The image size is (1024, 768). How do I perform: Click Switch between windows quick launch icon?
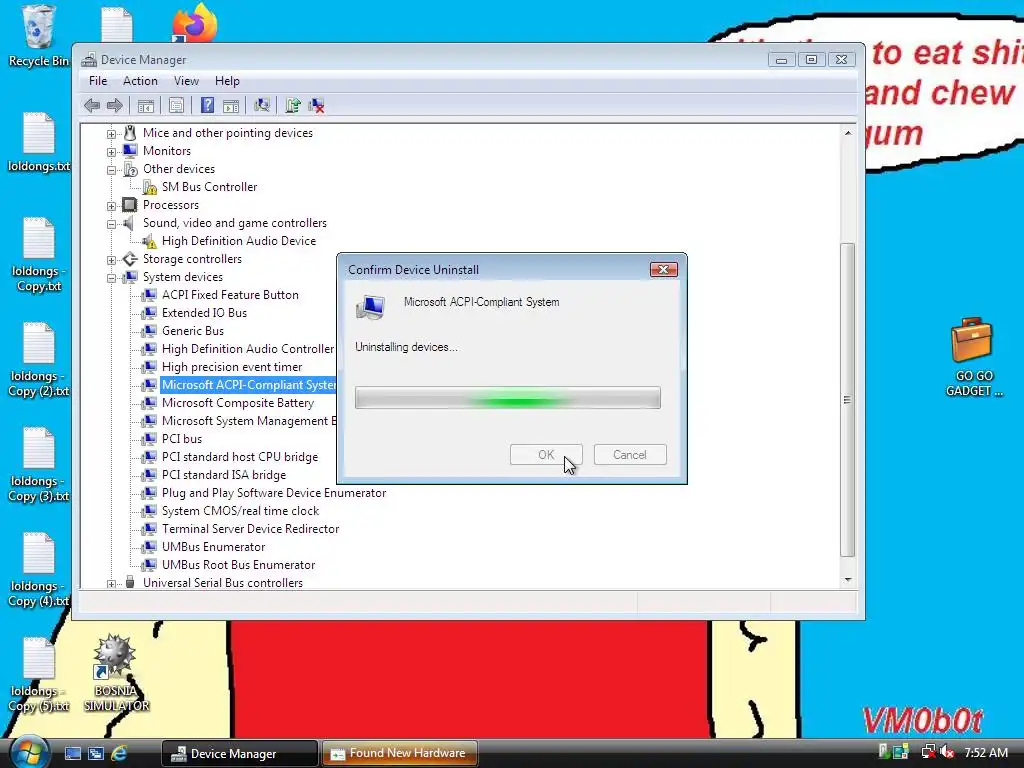tap(96, 753)
